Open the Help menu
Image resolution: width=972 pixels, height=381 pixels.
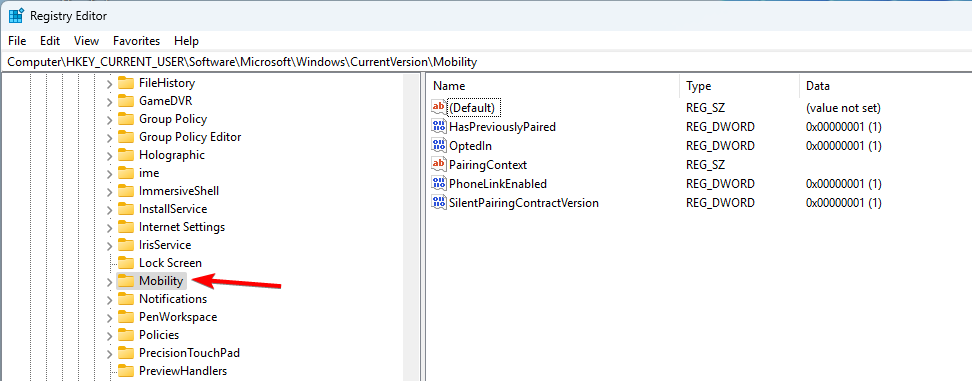(x=186, y=41)
